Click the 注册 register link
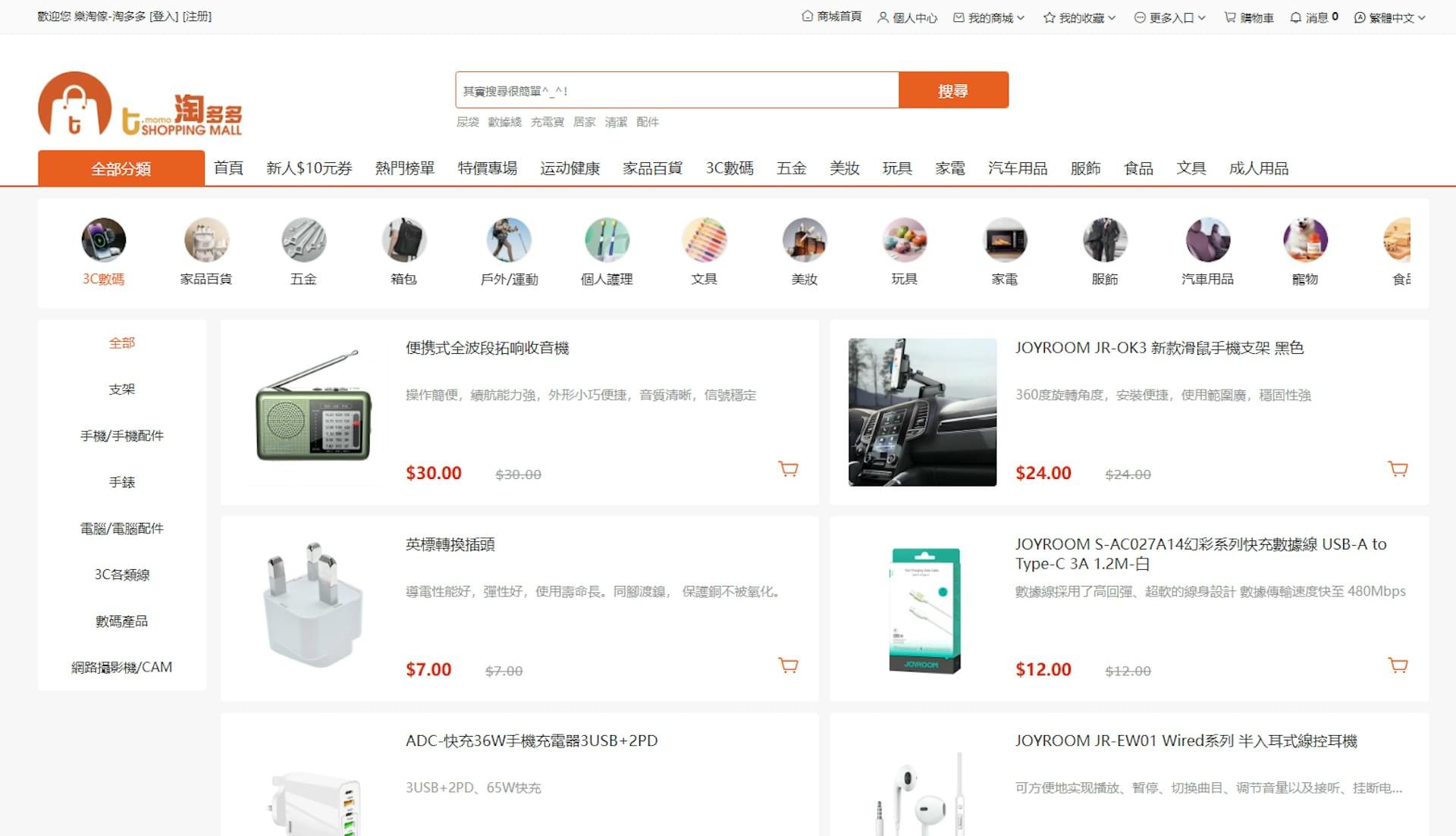 coord(197,16)
